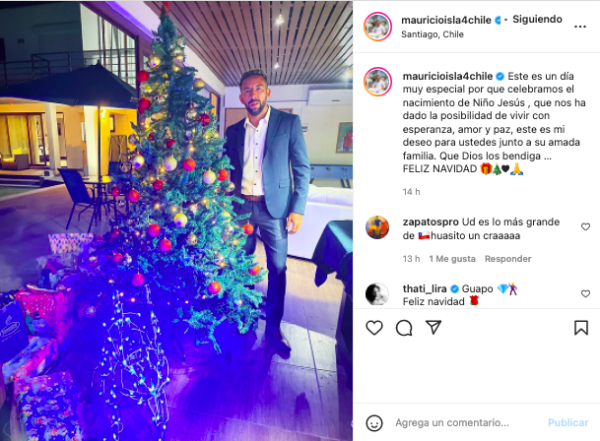
Task: Share post with paper plane icon
Action: [x=434, y=327]
